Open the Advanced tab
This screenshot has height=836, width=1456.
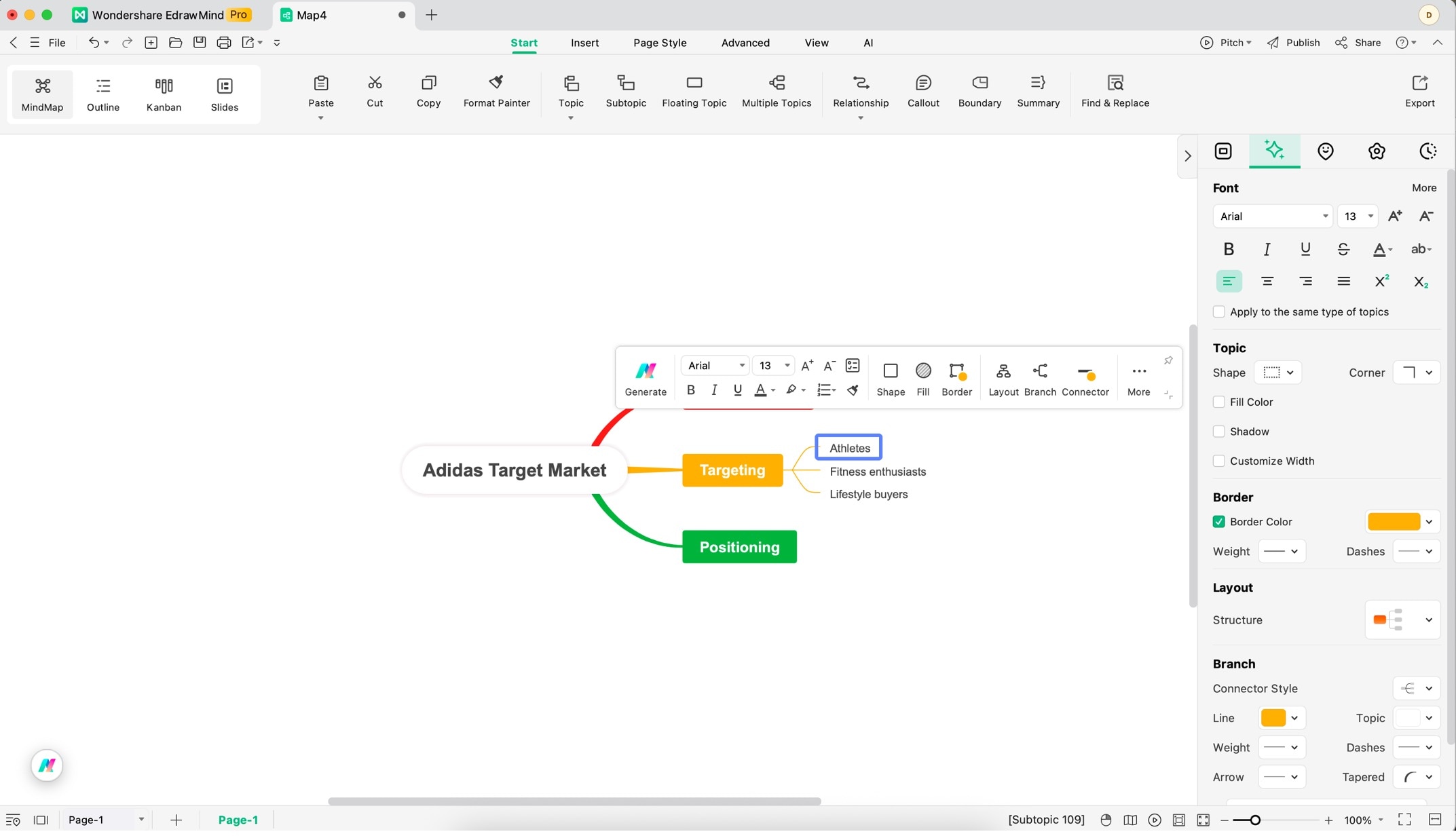[745, 43]
